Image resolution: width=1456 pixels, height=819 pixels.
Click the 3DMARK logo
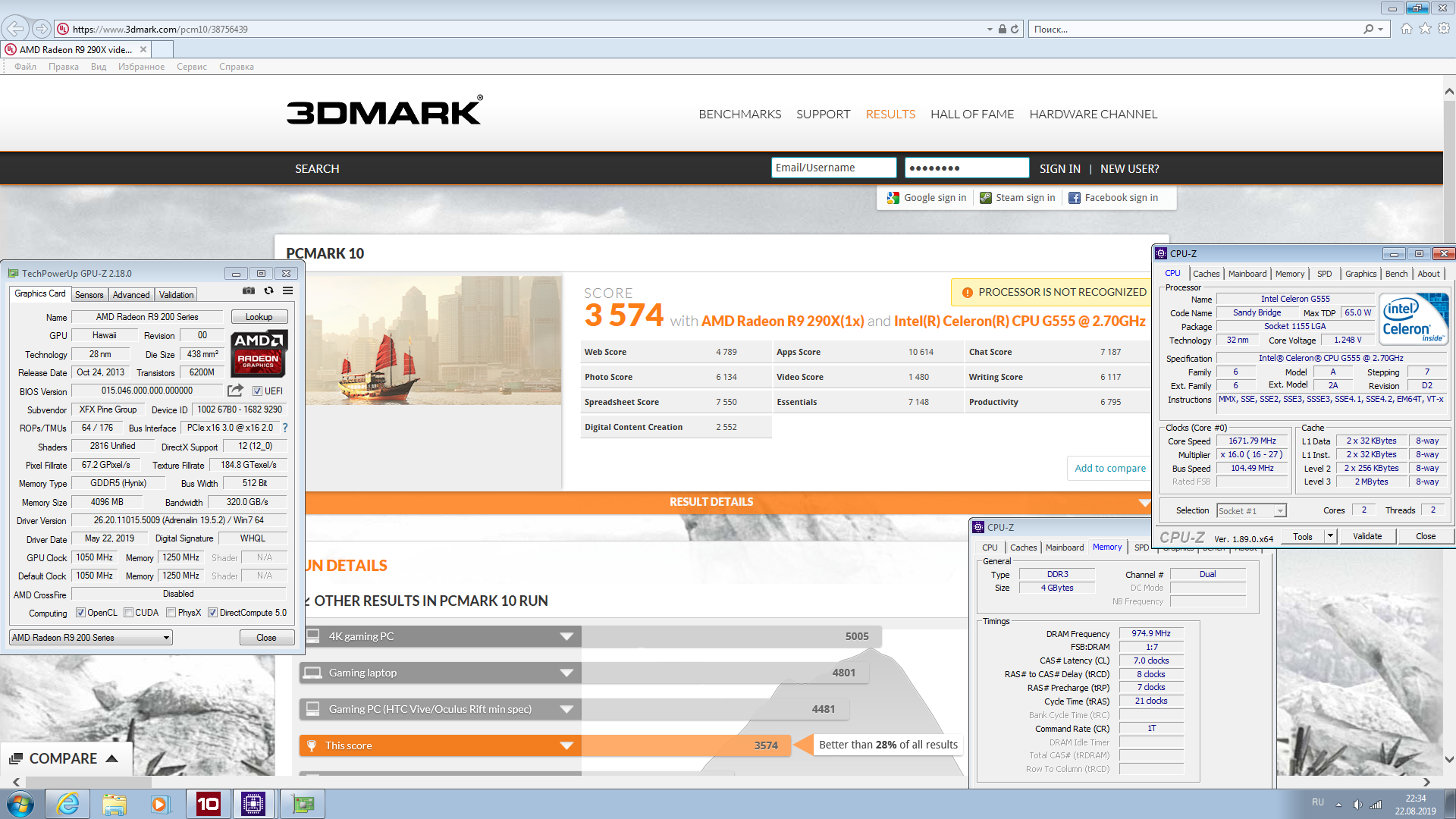pyautogui.click(x=384, y=111)
